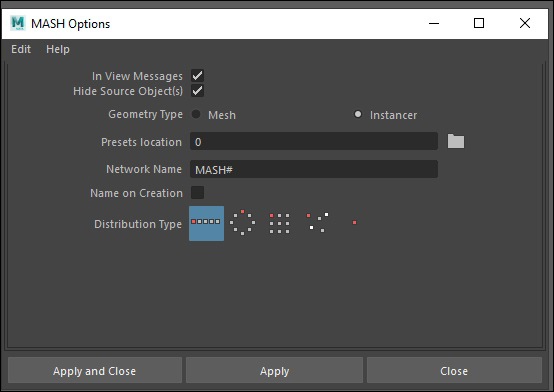
Task: Browse presets location with folder icon
Action: (x=456, y=141)
